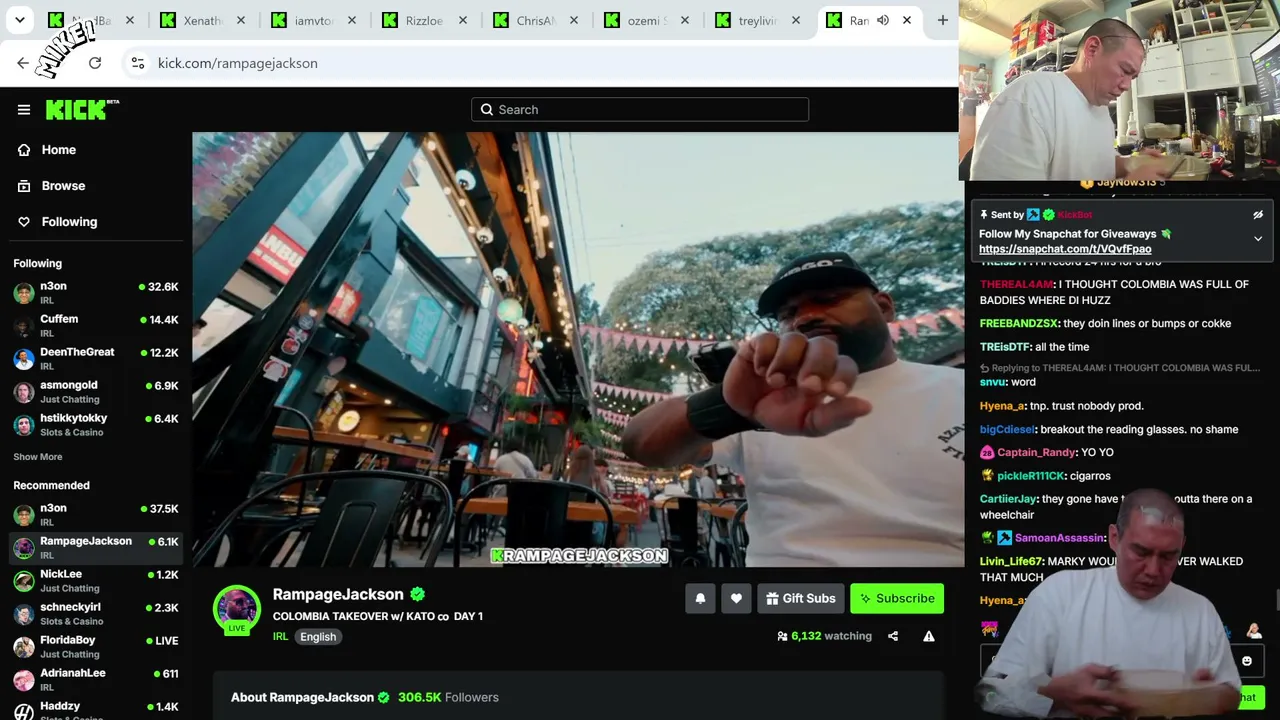1280x720 pixels.
Task: Open FloridaBoy channel in Recommended
Action: [x=96, y=647]
